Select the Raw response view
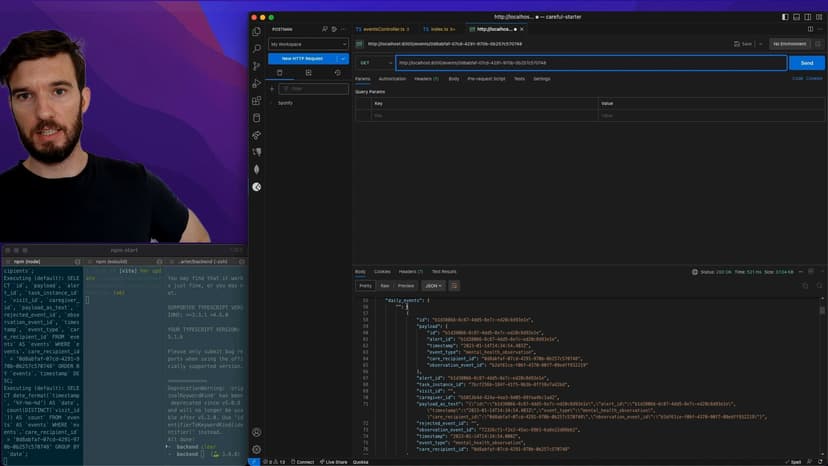 click(385, 285)
